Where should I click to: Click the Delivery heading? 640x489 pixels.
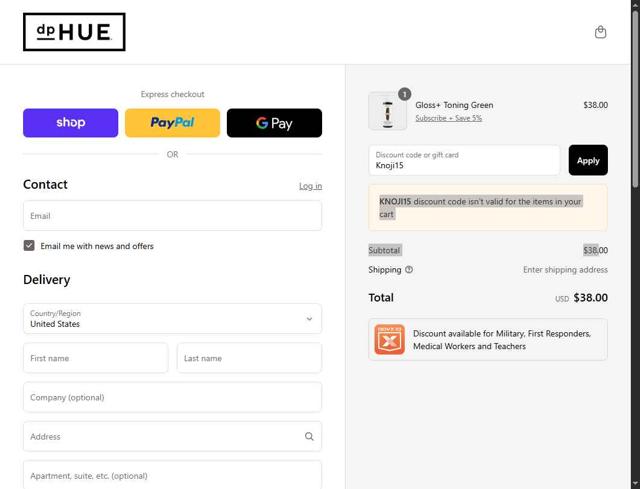[x=47, y=280]
